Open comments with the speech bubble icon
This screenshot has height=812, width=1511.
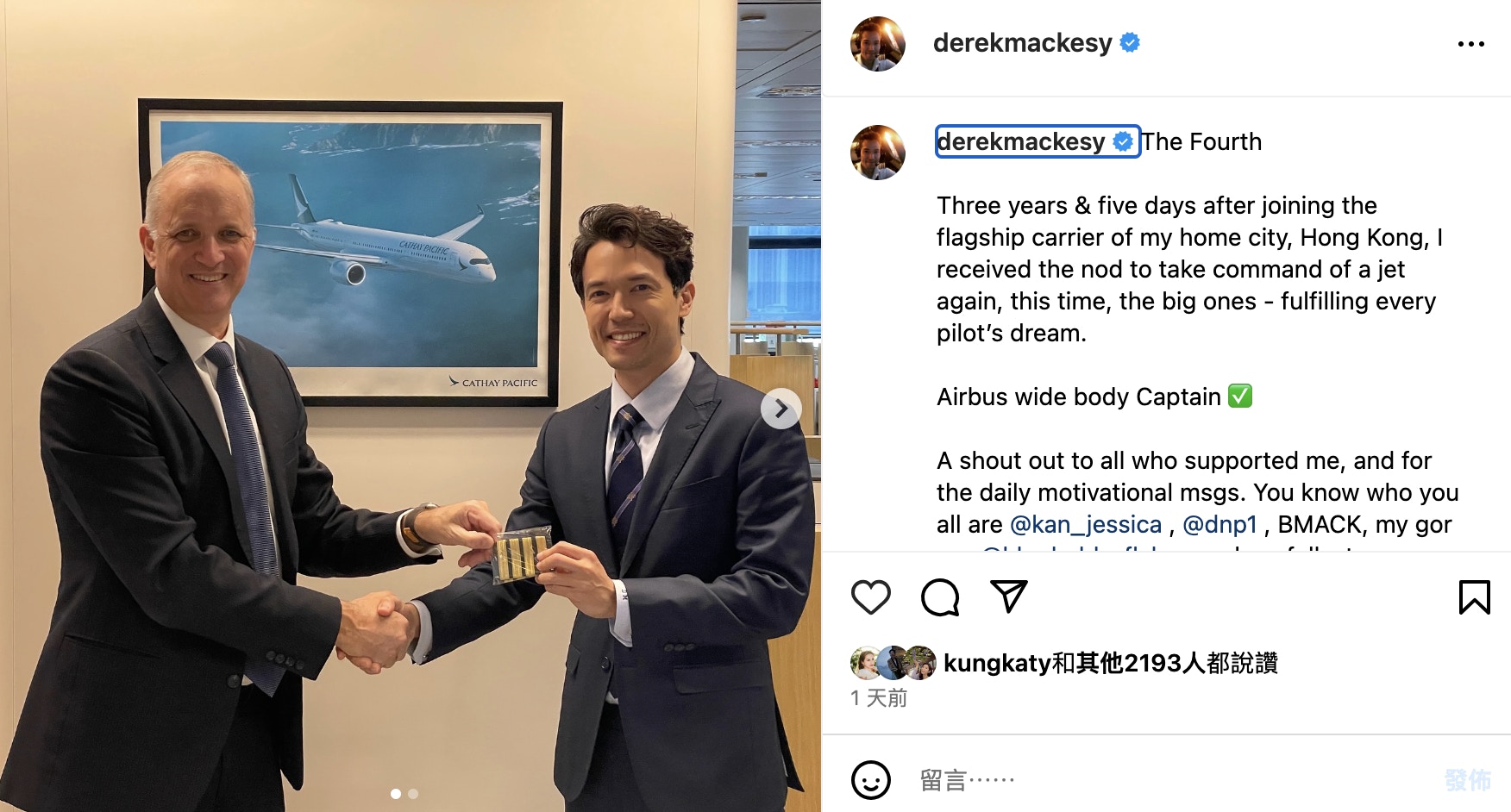[x=940, y=597]
